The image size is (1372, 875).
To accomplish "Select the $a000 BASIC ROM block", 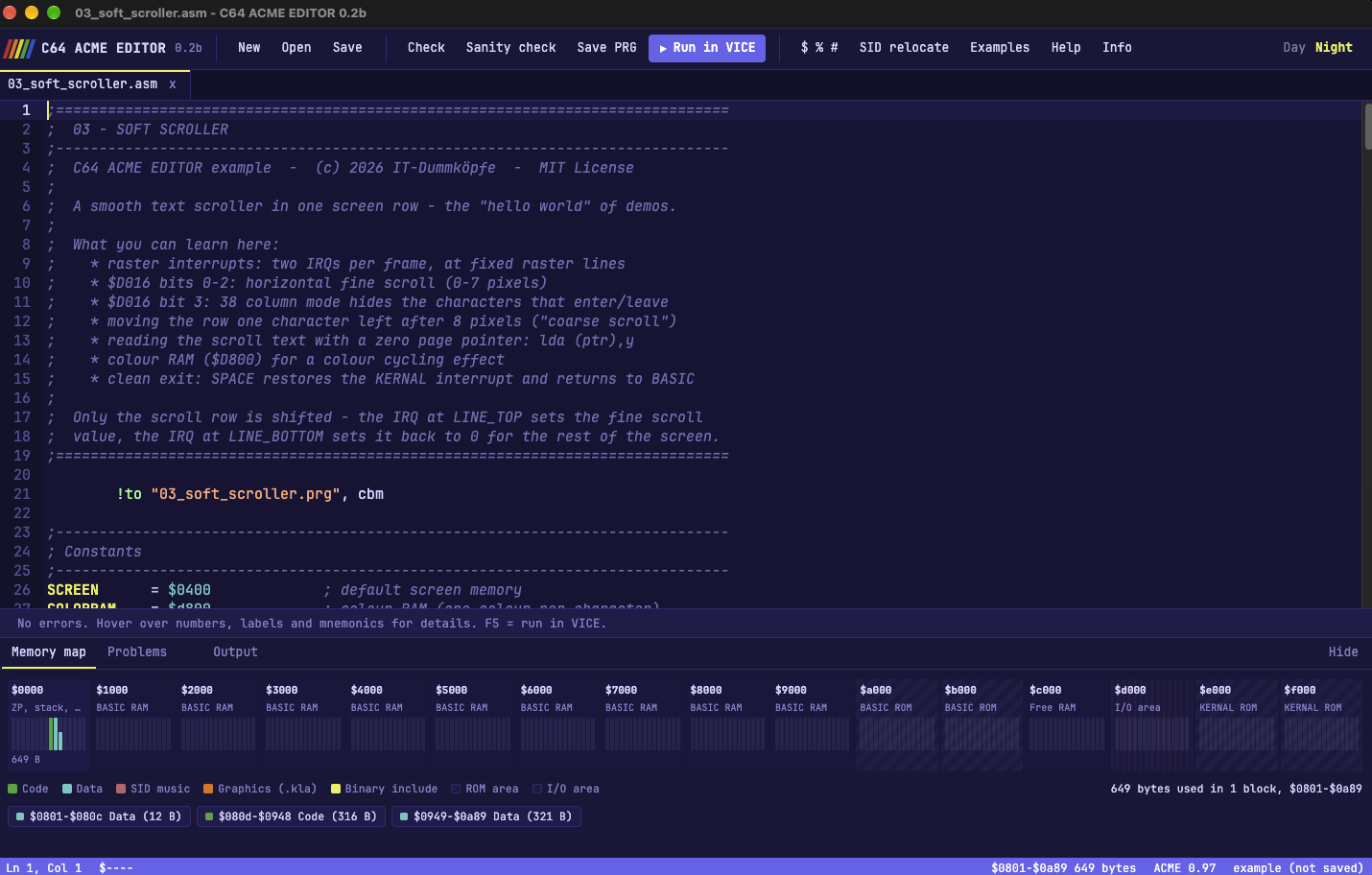I will coord(896,724).
